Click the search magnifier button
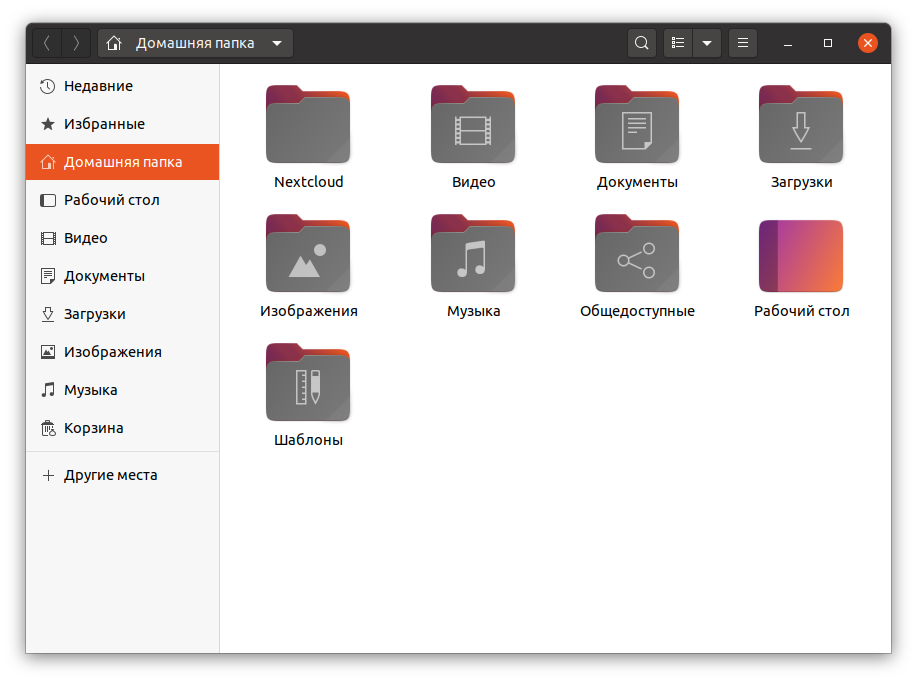Image resolution: width=917 pixels, height=682 pixels. point(642,43)
